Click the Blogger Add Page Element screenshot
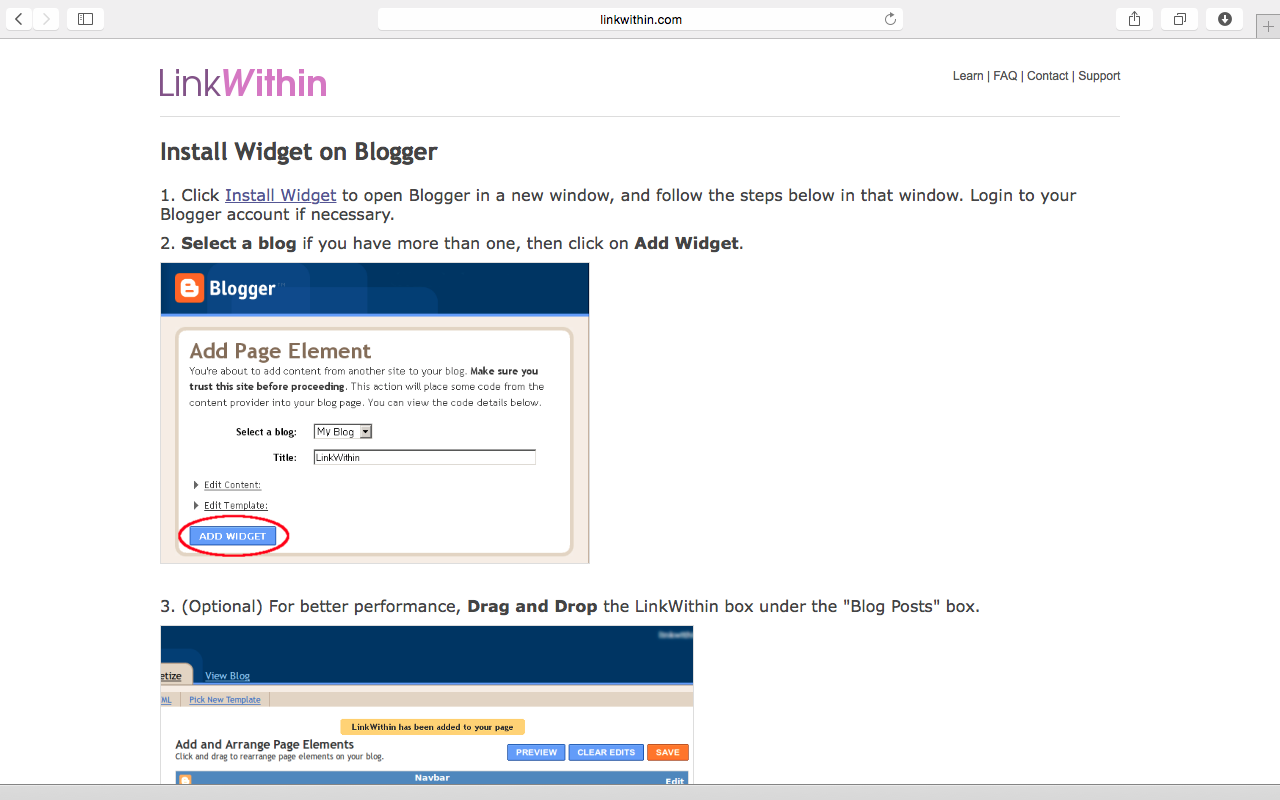The width and height of the screenshot is (1280, 800). (x=375, y=413)
